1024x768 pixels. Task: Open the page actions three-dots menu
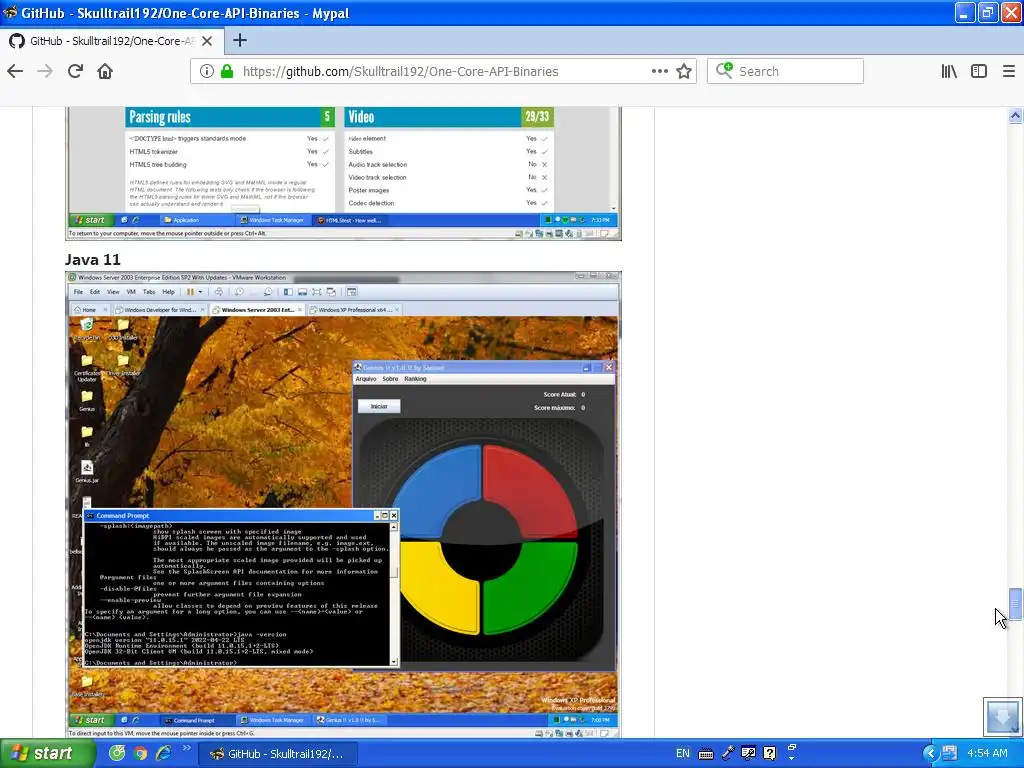tap(660, 71)
